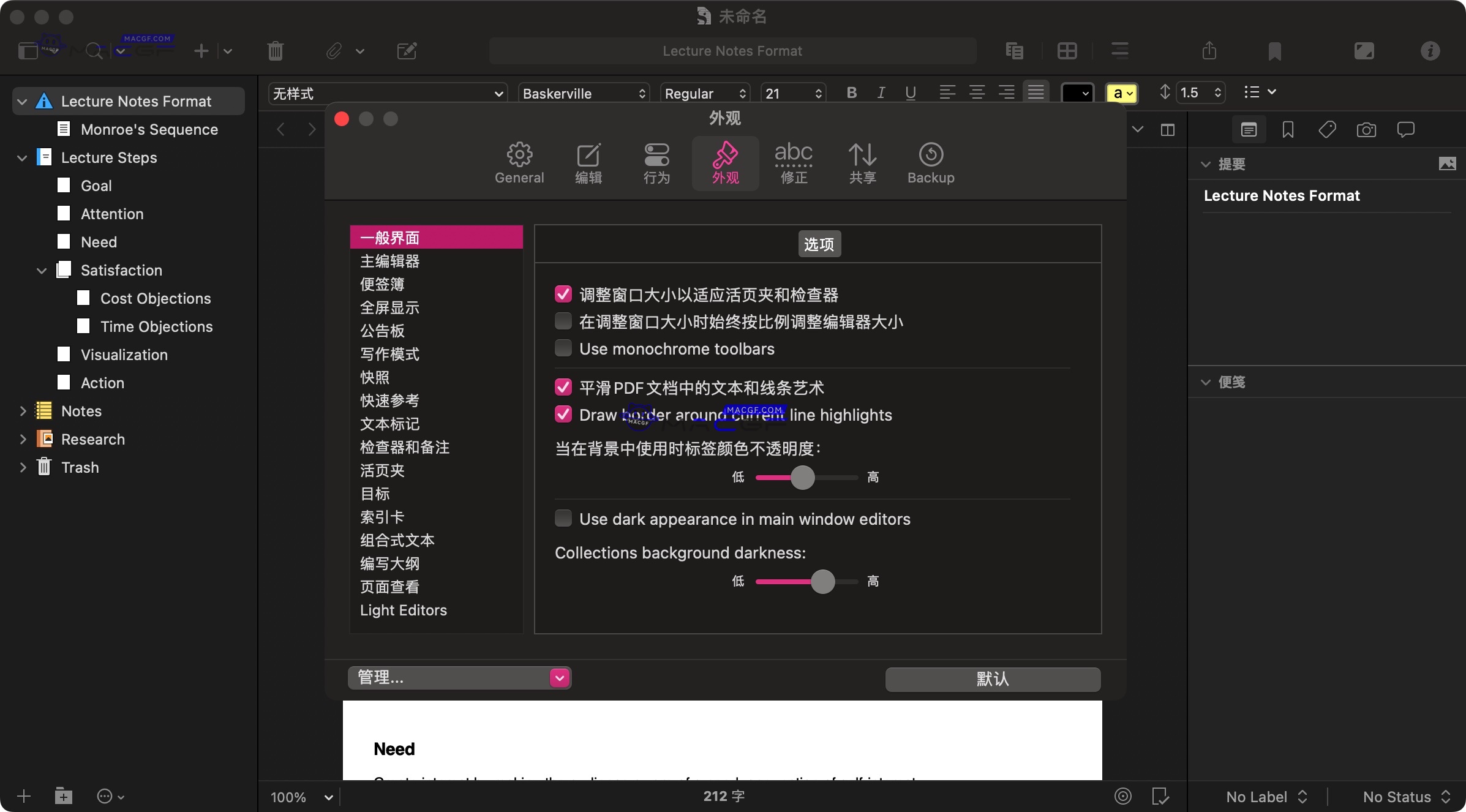The height and width of the screenshot is (812, 1466).
Task: Open the comments panel in the inspector
Action: pyautogui.click(x=1405, y=129)
